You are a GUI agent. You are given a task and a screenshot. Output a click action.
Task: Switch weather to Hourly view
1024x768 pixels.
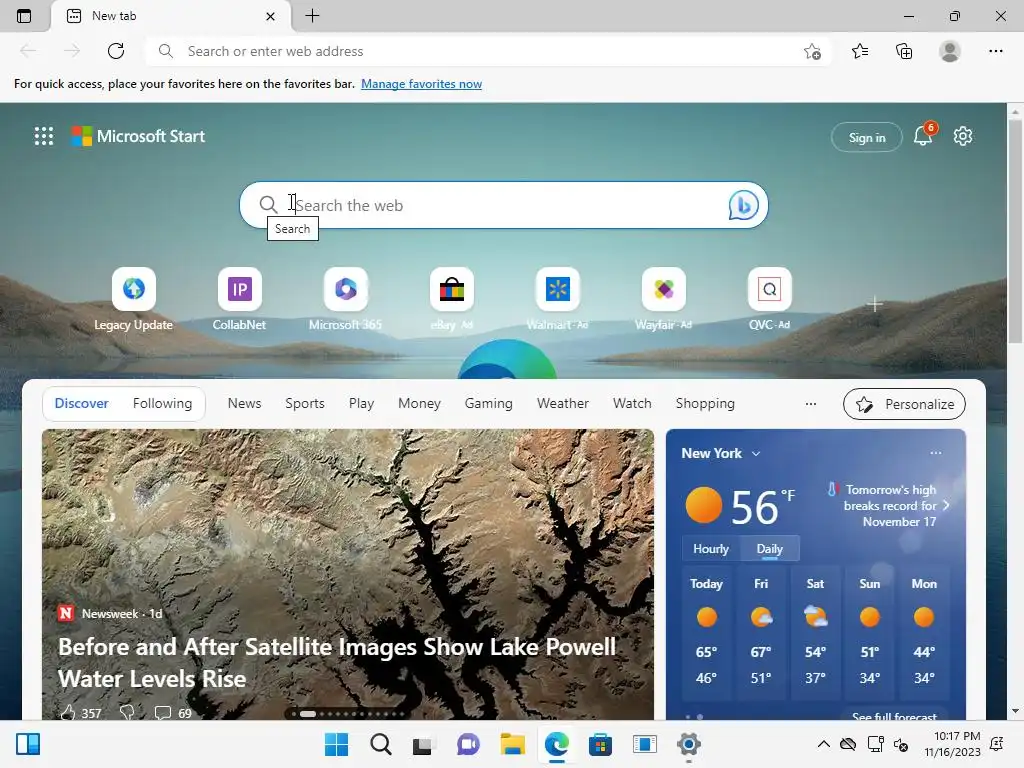pos(711,549)
